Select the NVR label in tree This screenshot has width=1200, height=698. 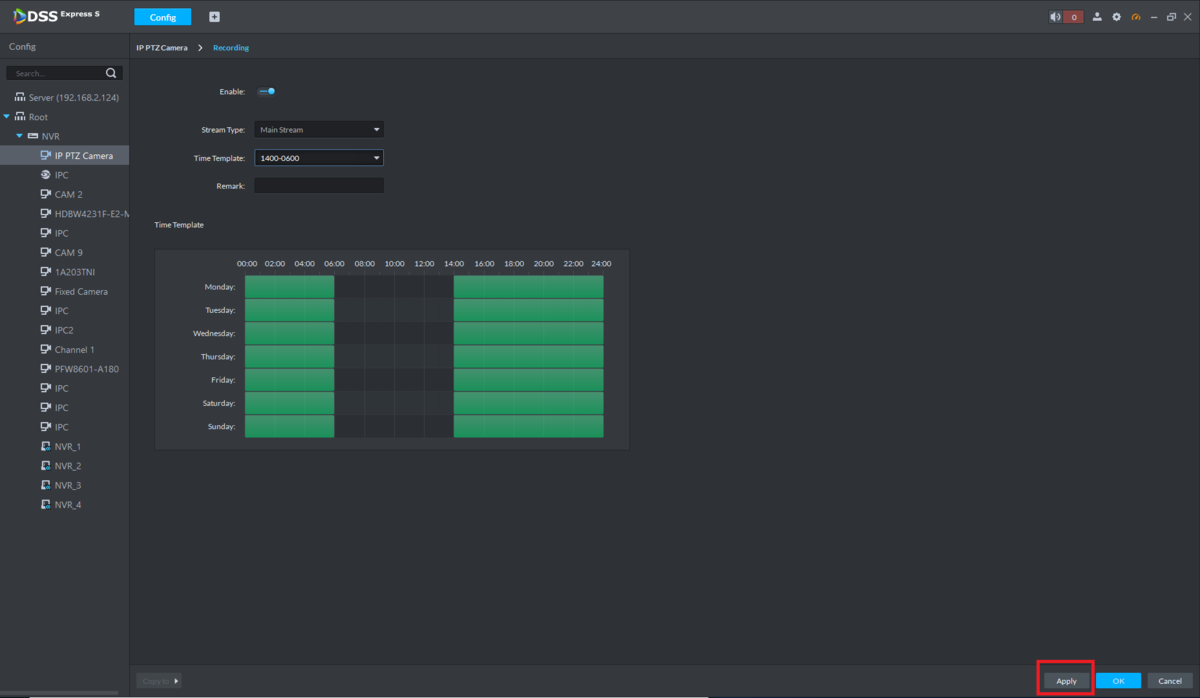(50, 136)
